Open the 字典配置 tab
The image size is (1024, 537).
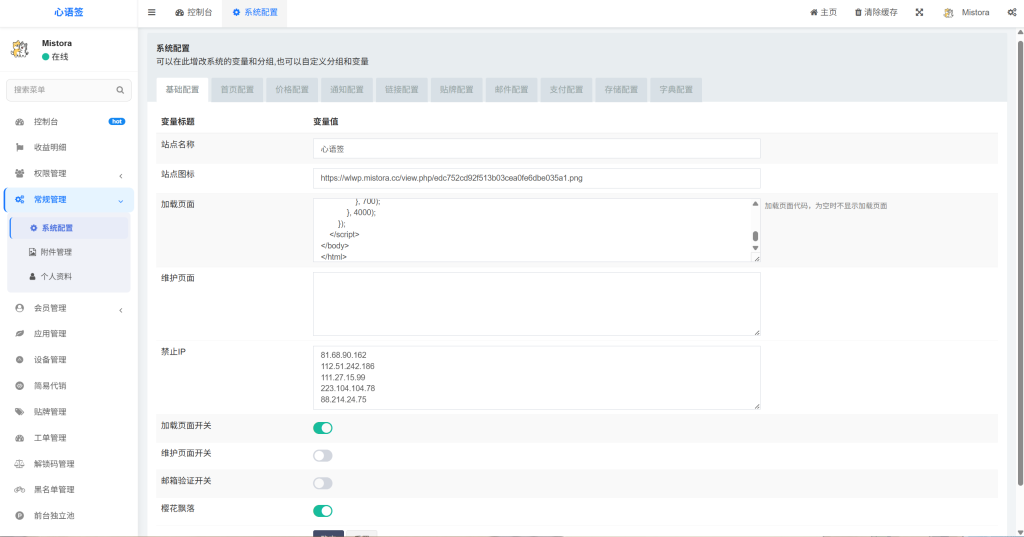point(676,90)
